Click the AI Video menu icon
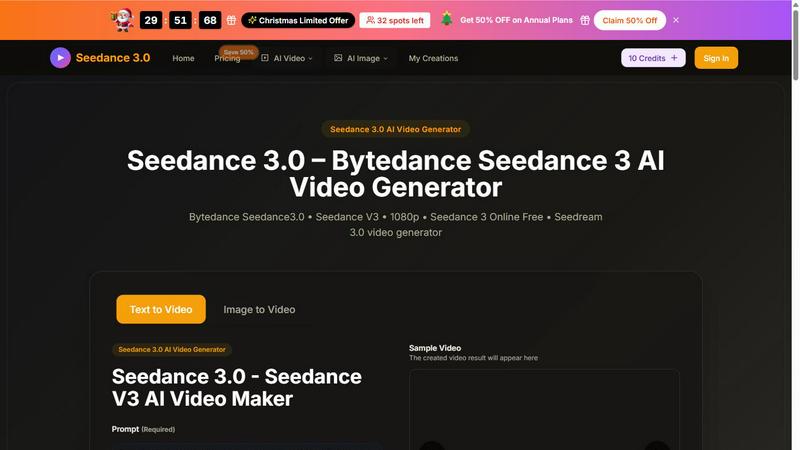 click(265, 58)
